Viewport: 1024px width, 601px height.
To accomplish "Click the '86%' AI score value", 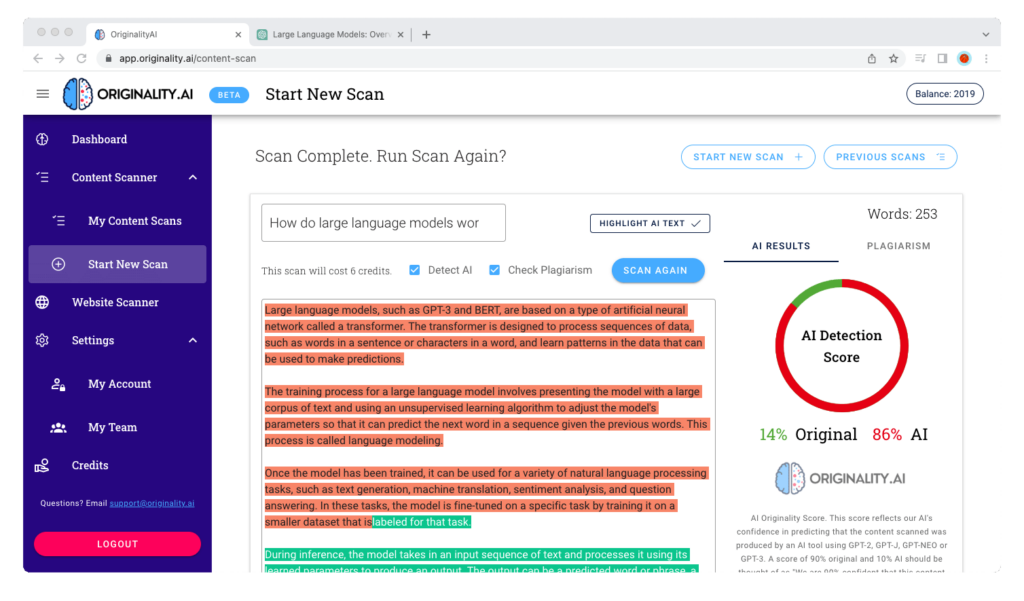I will pos(887,435).
